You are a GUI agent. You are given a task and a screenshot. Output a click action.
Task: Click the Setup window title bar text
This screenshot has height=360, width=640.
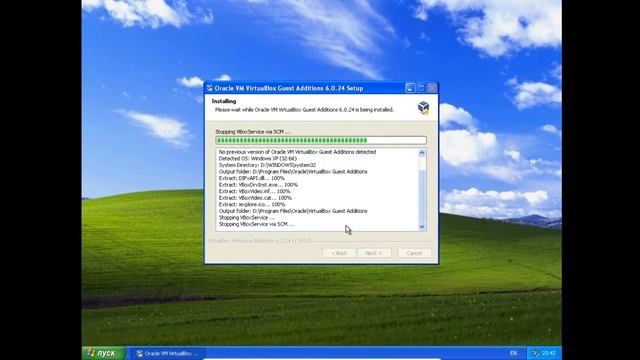coord(289,88)
